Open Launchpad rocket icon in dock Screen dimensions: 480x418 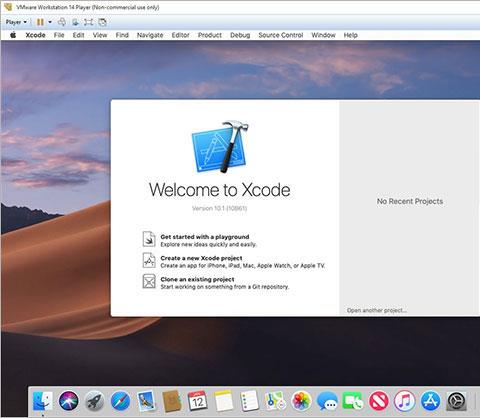pyautogui.click(x=94, y=401)
